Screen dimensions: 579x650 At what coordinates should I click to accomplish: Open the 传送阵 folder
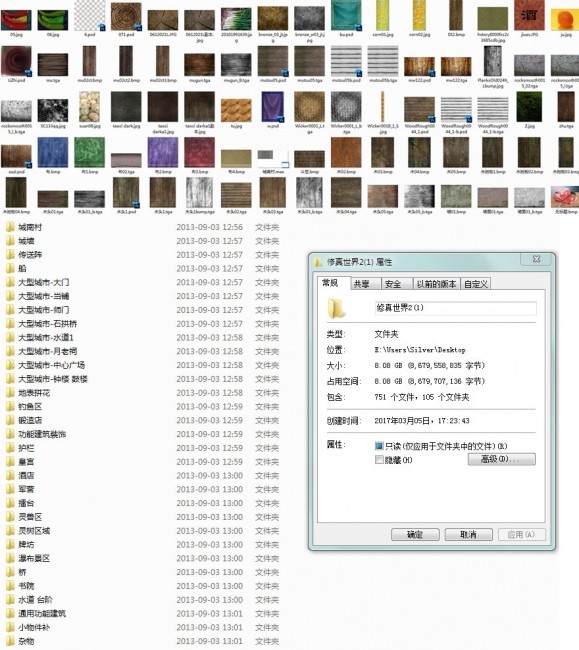[30, 255]
